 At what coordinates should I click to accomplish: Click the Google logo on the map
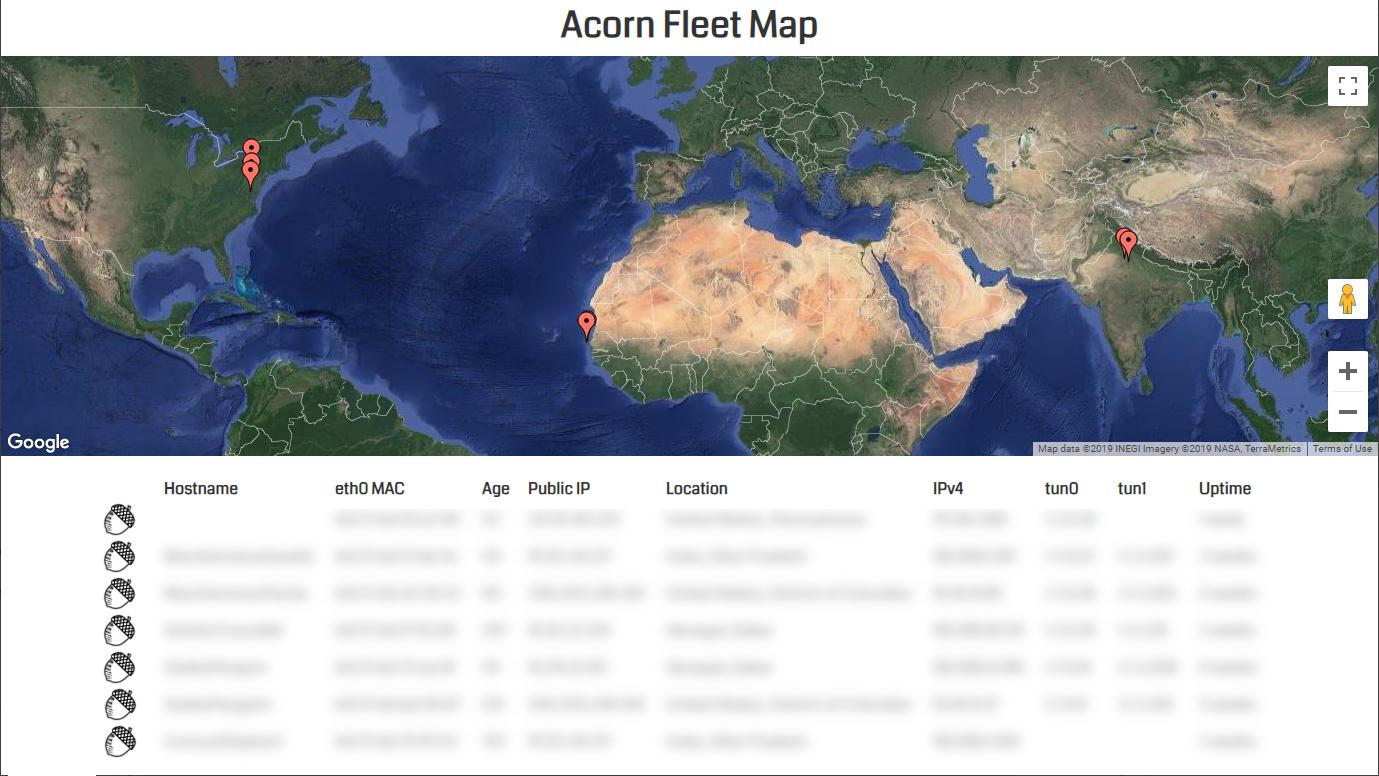click(38, 442)
